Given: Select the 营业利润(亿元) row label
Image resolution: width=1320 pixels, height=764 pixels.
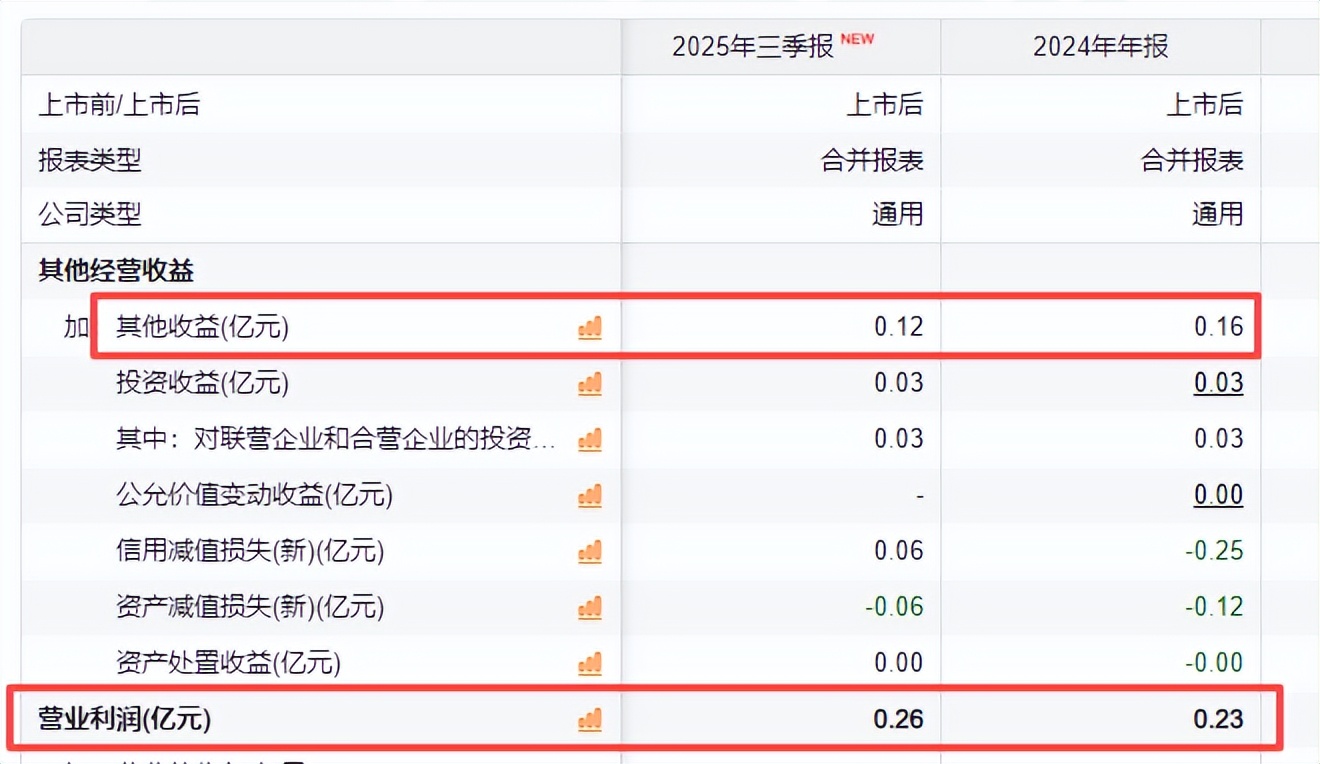Looking at the screenshot, I should point(125,719).
